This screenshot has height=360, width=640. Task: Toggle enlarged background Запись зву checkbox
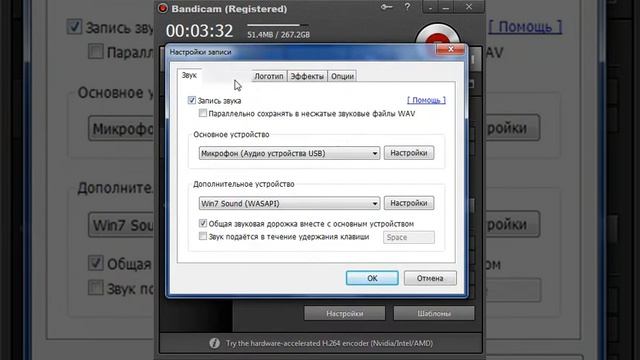(x=74, y=27)
